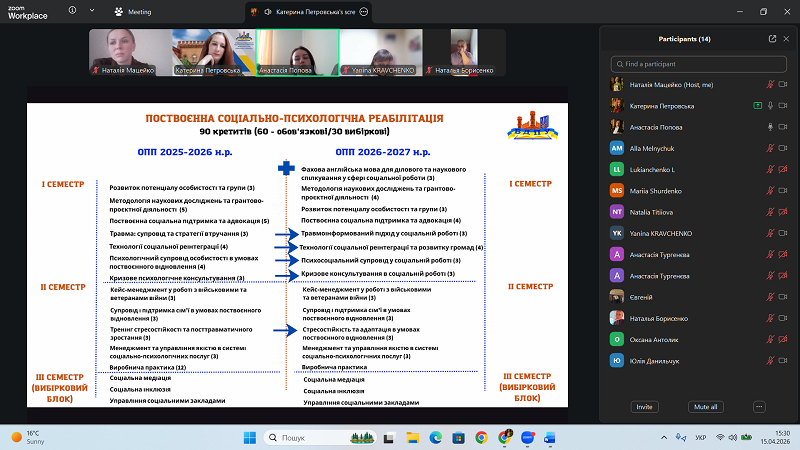Viewport: 800px width, 450px height.
Task: Toggle microphone for Анастасія Попова
Action: pos(770,126)
